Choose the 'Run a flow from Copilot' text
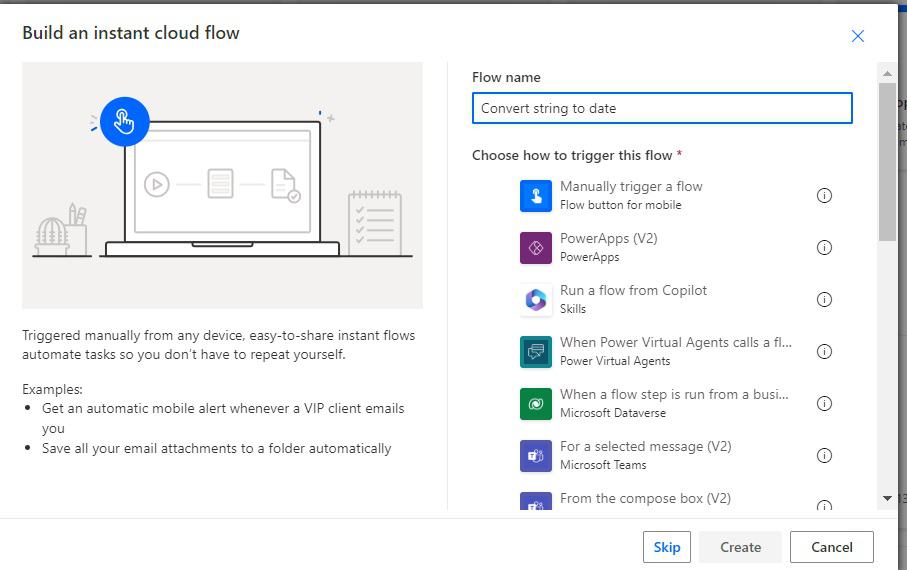 [633, 290]
